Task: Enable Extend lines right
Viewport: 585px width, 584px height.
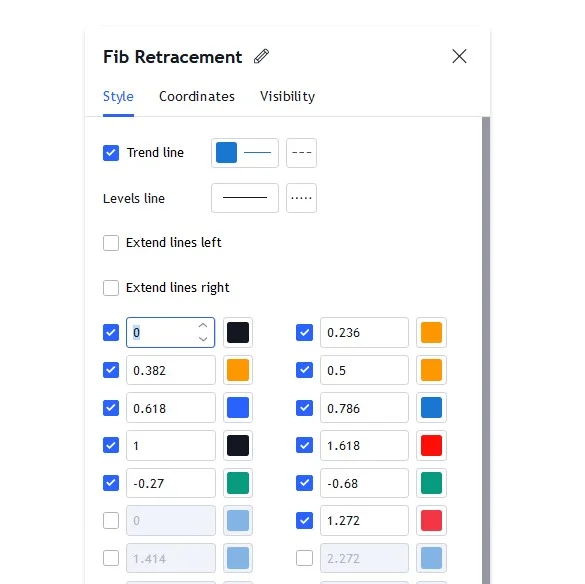Action: coord(111,288)
